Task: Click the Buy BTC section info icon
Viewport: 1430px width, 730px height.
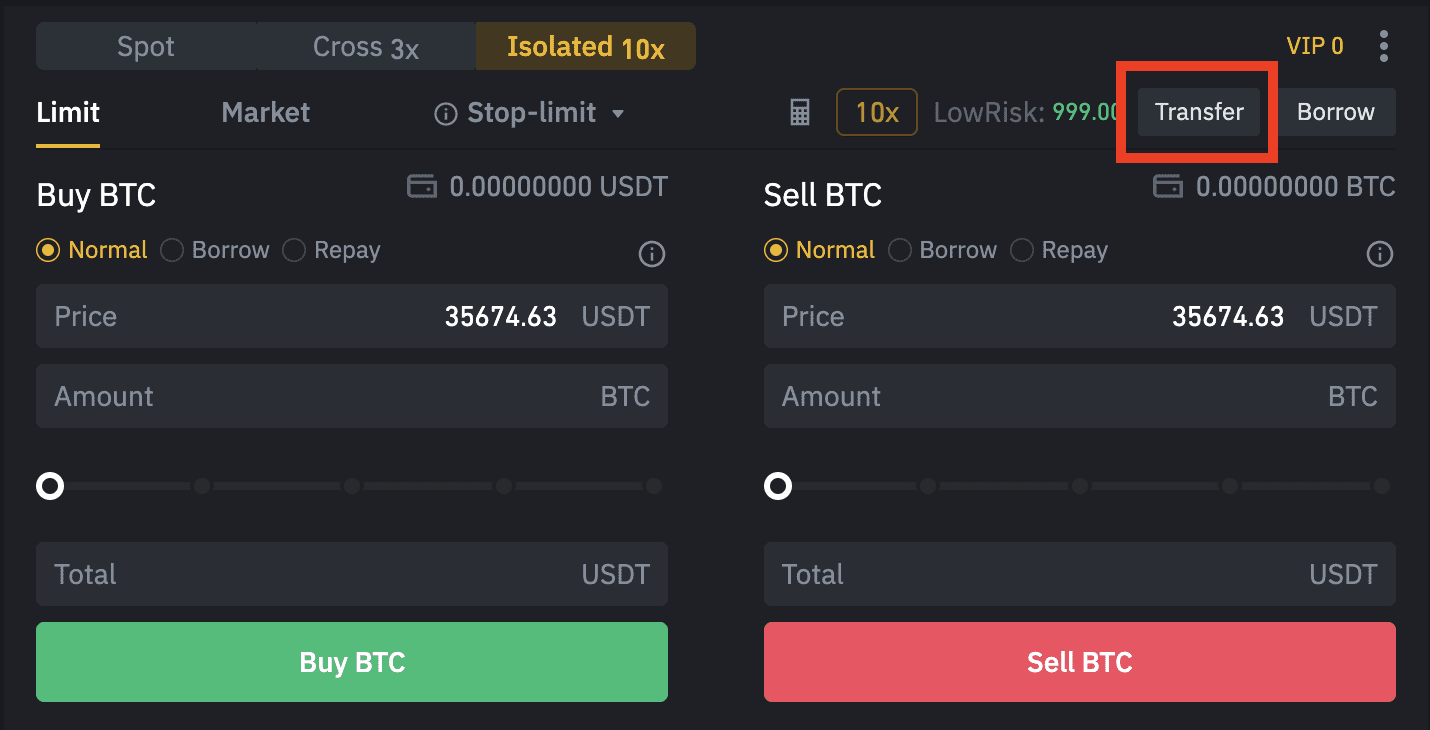Action: [652, 254]
